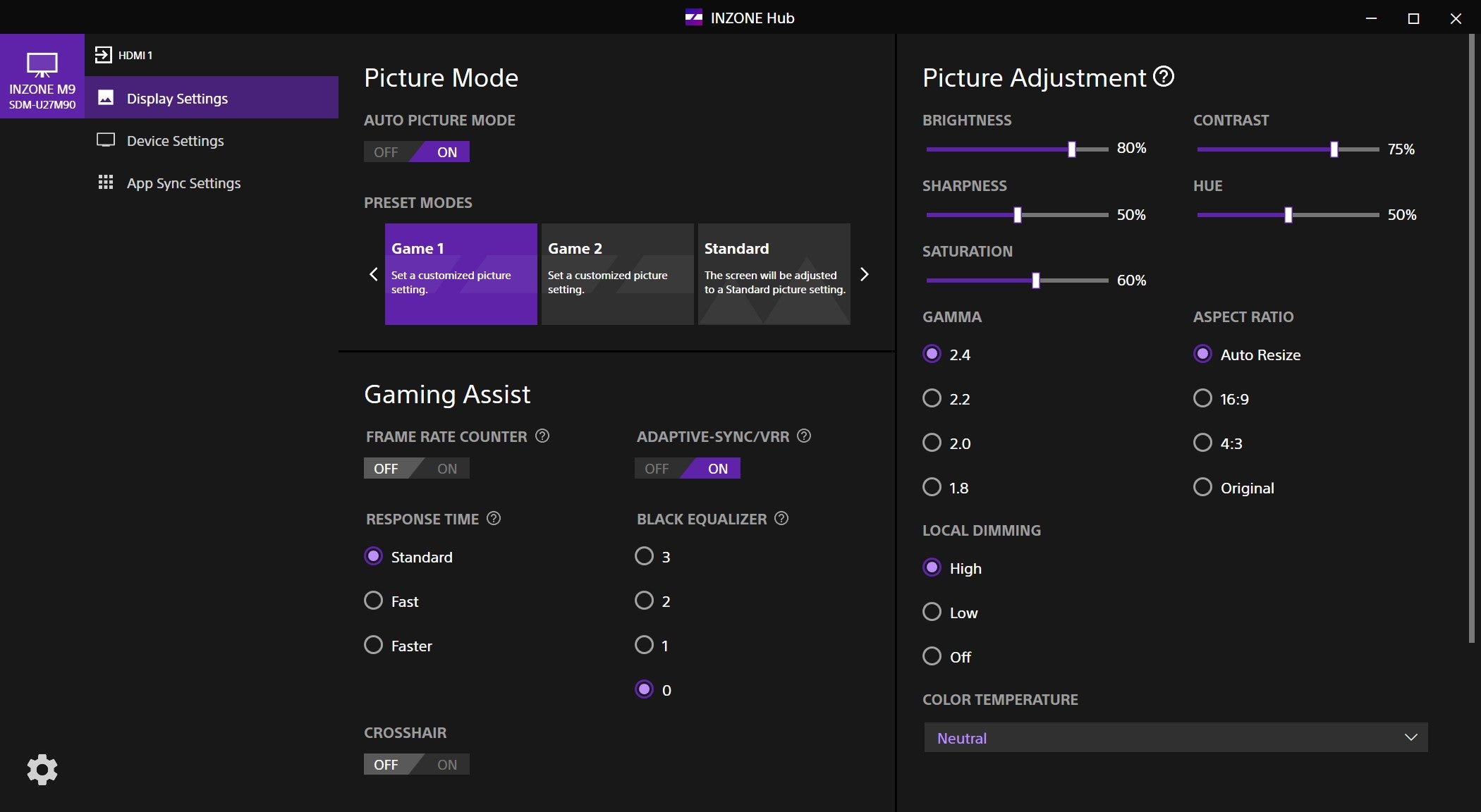
Task: Select gamma 2.2 radio button
Action: click(x=932, y=398)
